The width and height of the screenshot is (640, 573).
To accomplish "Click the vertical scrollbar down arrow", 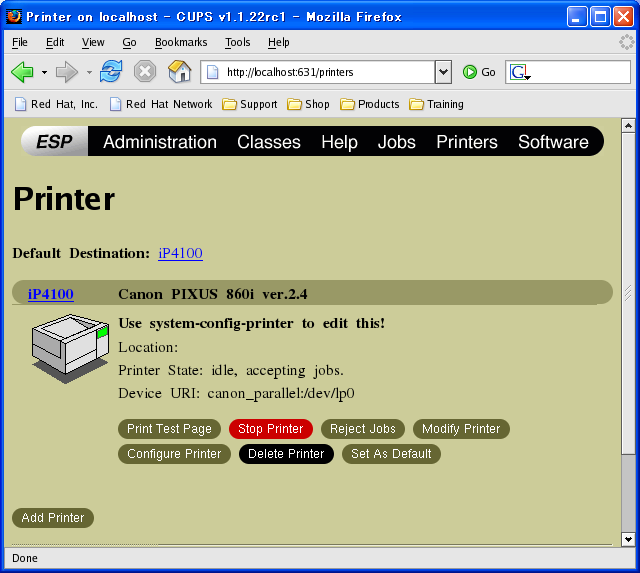I will [628, 539].
